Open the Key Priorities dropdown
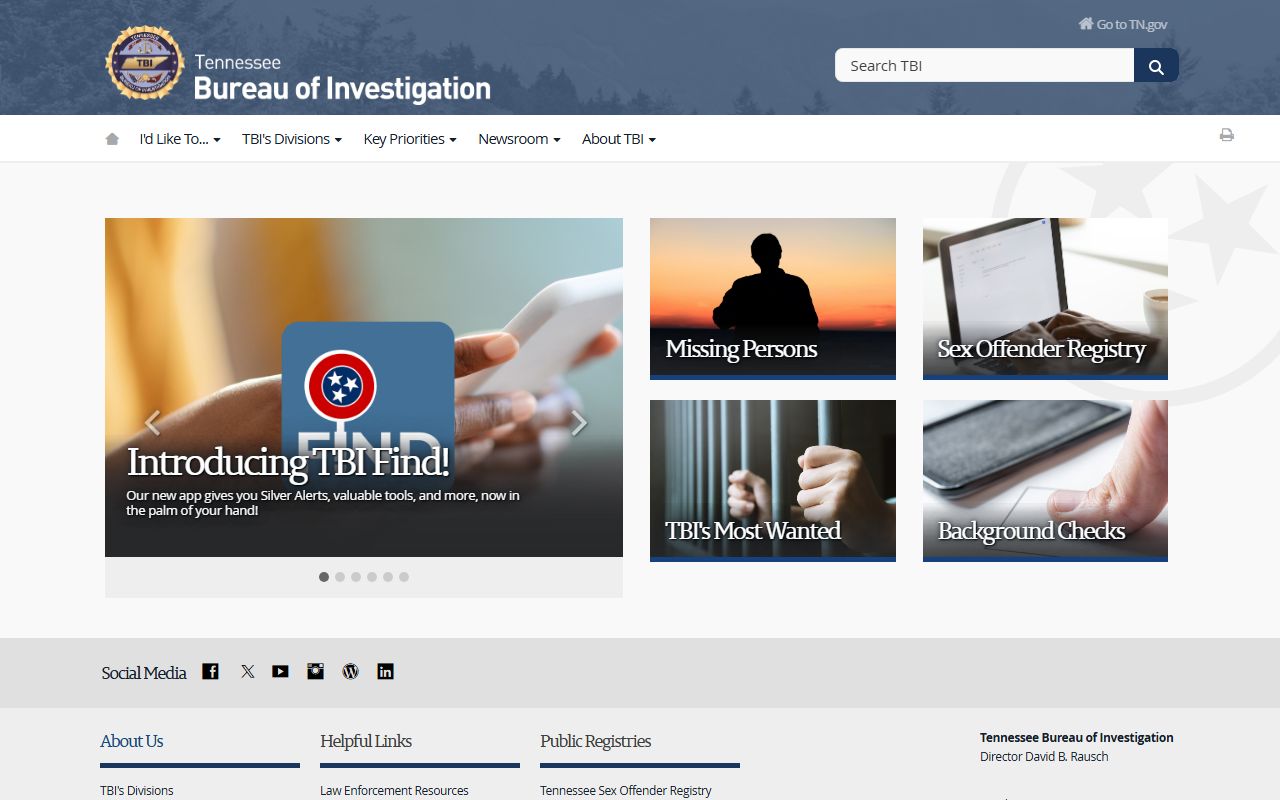Viewport: 1280px width, 800px height. 410,139
